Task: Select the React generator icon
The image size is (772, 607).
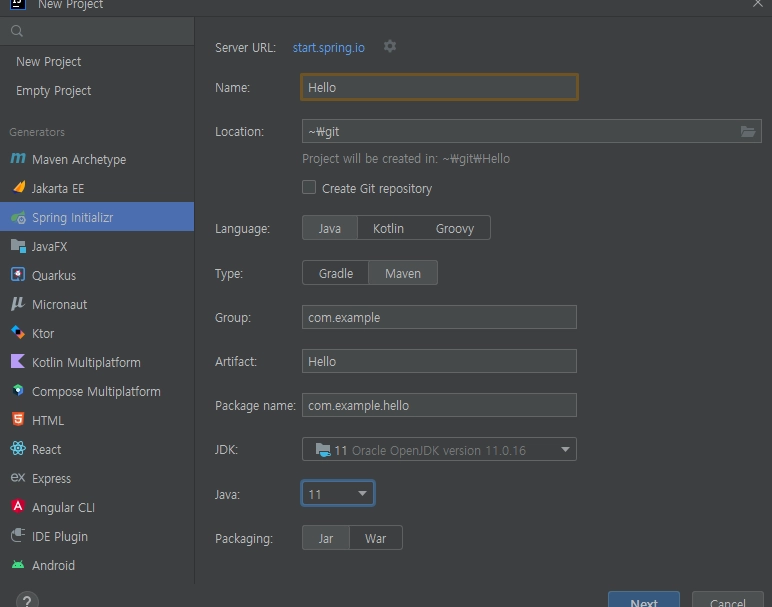Action: pos(17,449)
